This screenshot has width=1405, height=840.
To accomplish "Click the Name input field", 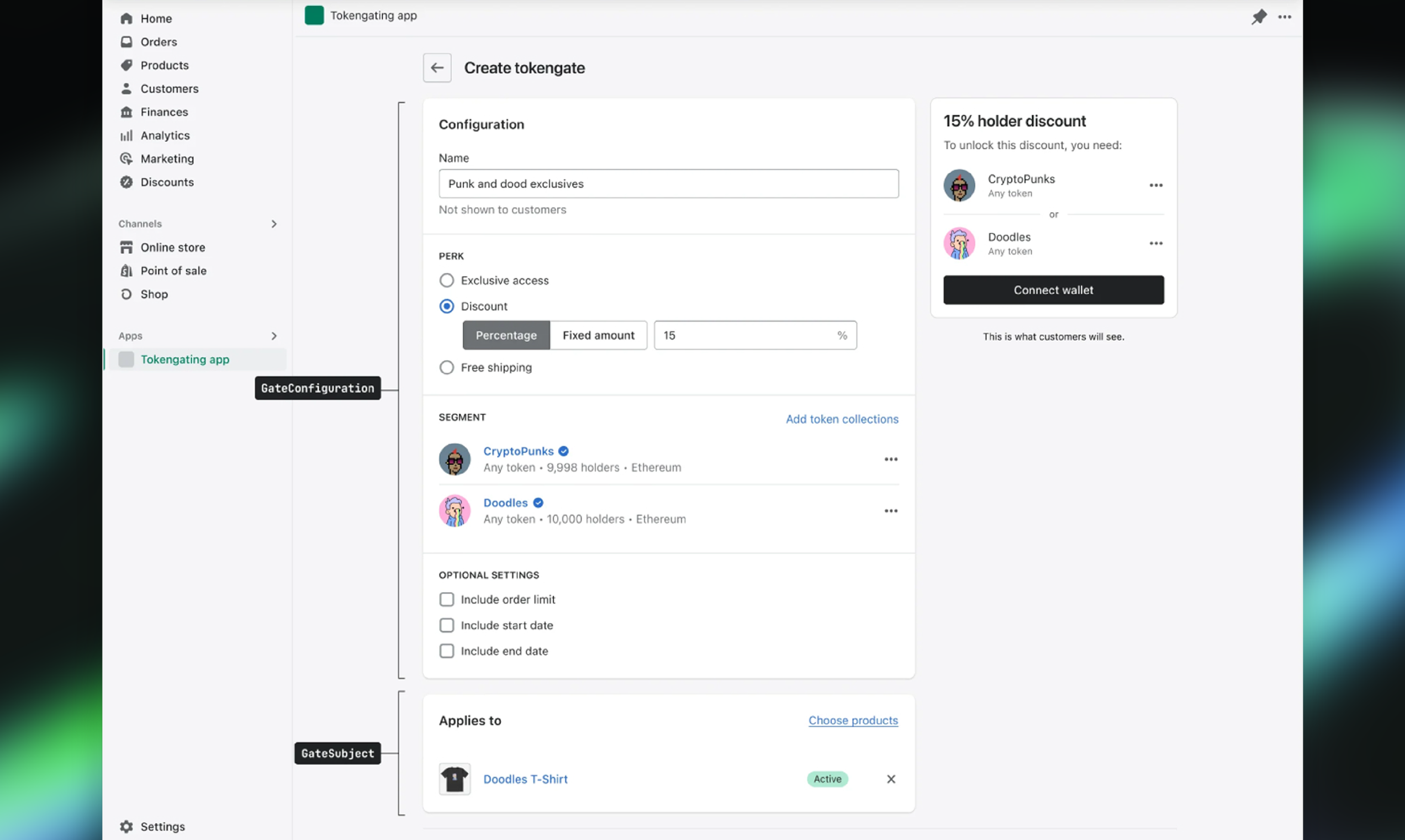I will click(x=669, y=183).
